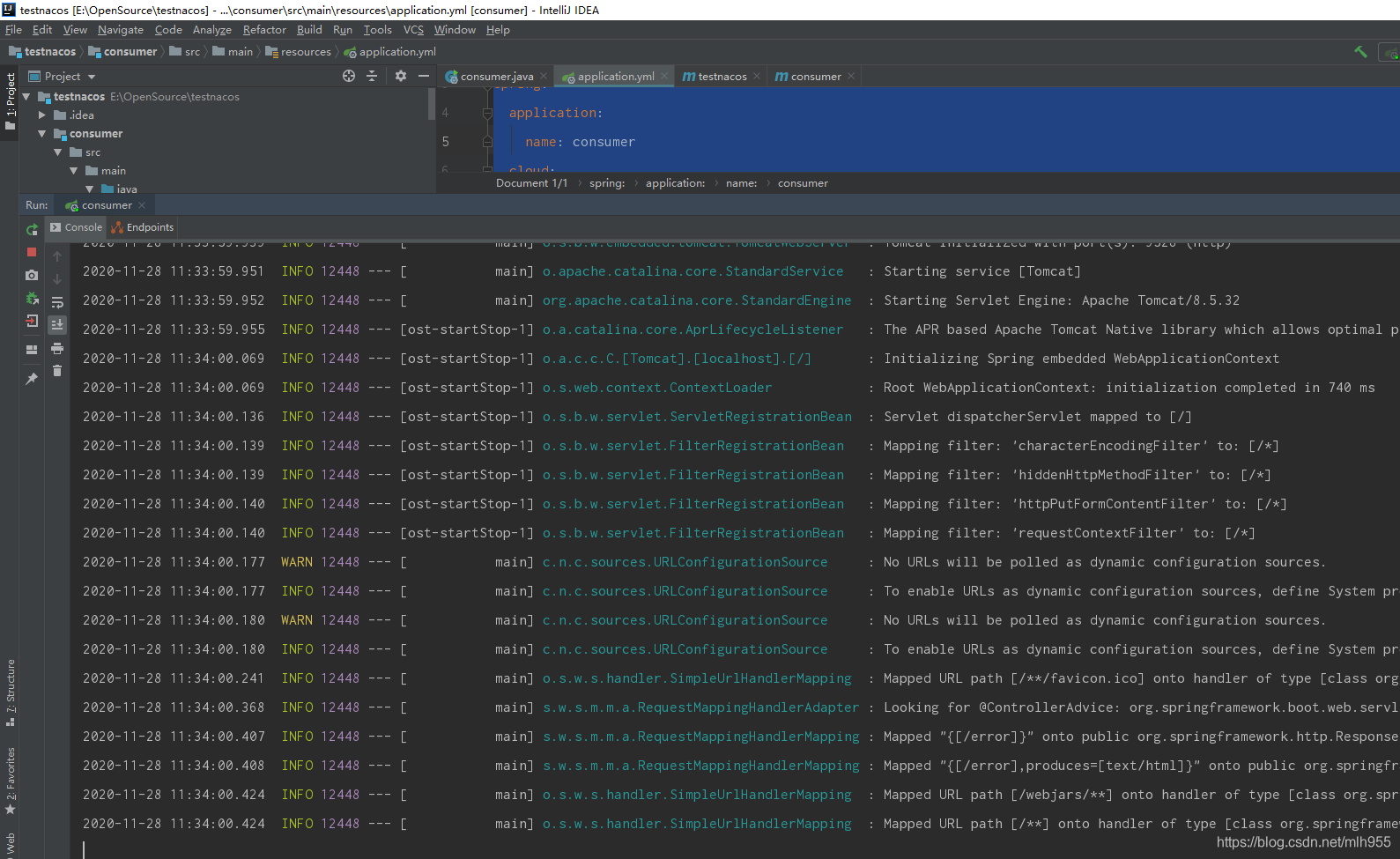
Task: Click src in navigation breadcrumb
Action: click(x=185, y=52)
